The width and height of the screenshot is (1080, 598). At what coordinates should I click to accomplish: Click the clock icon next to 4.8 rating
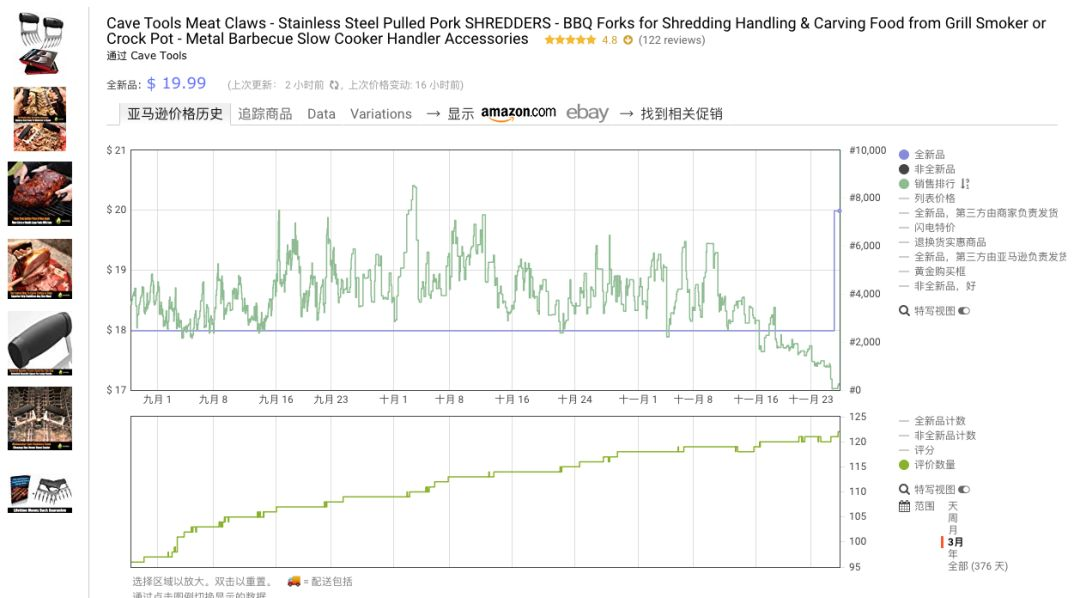[x=627, y=40]
